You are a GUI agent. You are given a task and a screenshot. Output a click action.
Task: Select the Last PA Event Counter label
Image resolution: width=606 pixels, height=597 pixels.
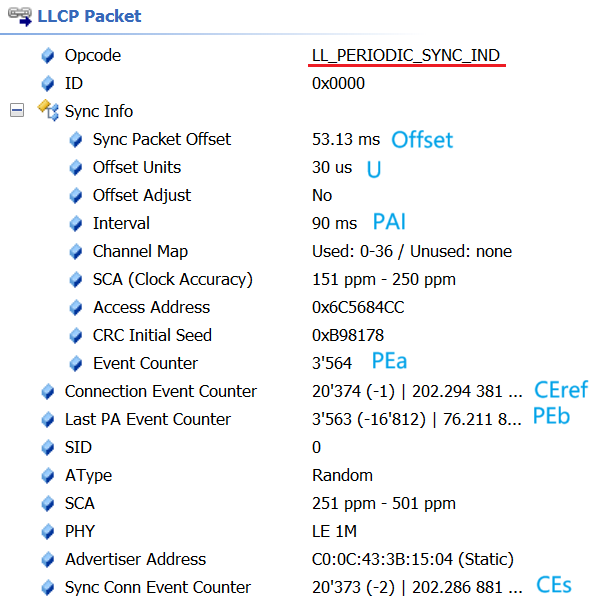[x=148, y=420]
